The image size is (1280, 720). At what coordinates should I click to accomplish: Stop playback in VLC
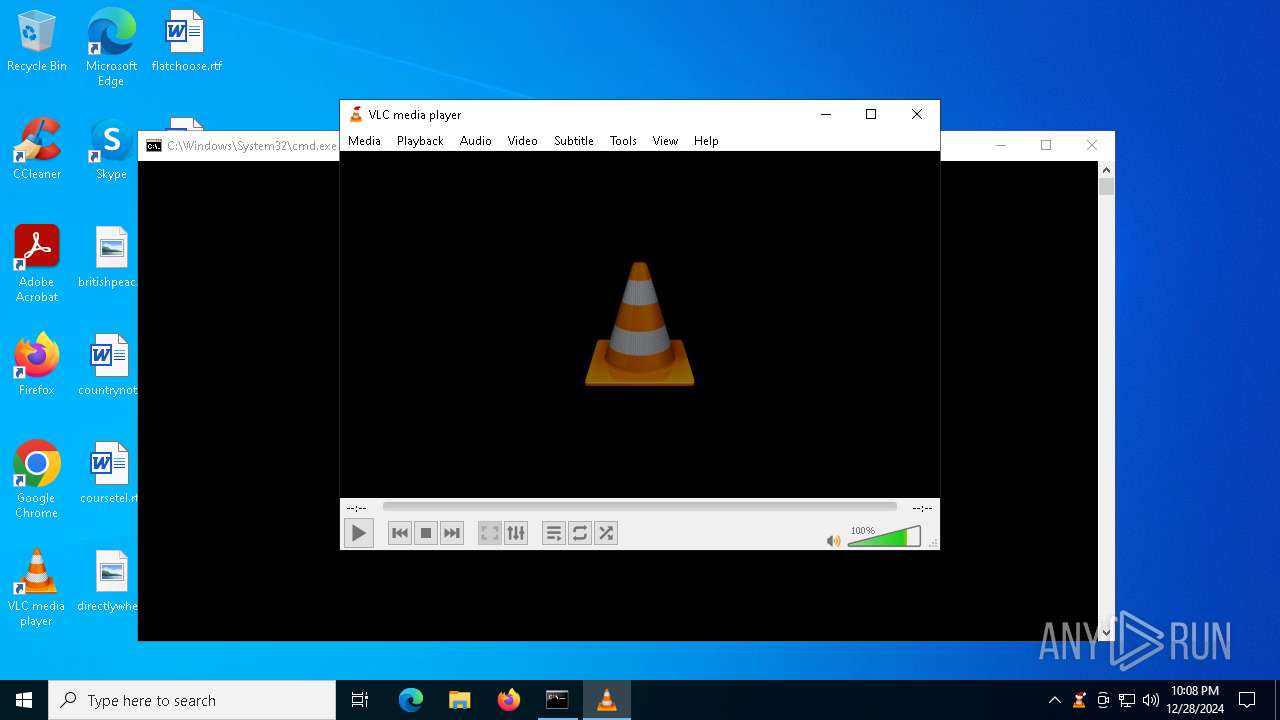[426, 533]
